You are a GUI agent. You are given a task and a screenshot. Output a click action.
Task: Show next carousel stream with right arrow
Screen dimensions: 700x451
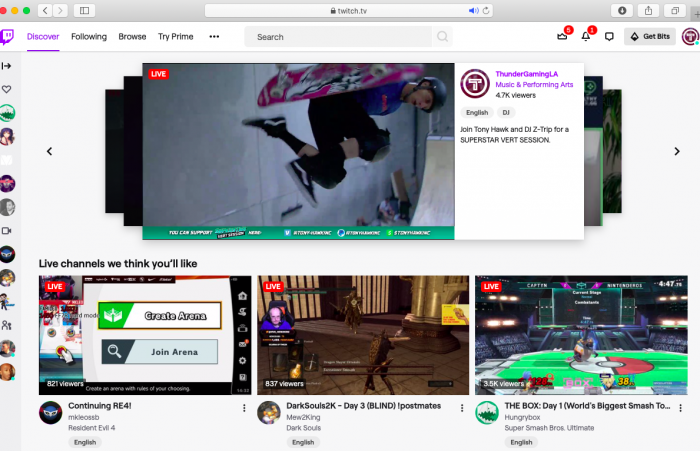pos(676,152)
